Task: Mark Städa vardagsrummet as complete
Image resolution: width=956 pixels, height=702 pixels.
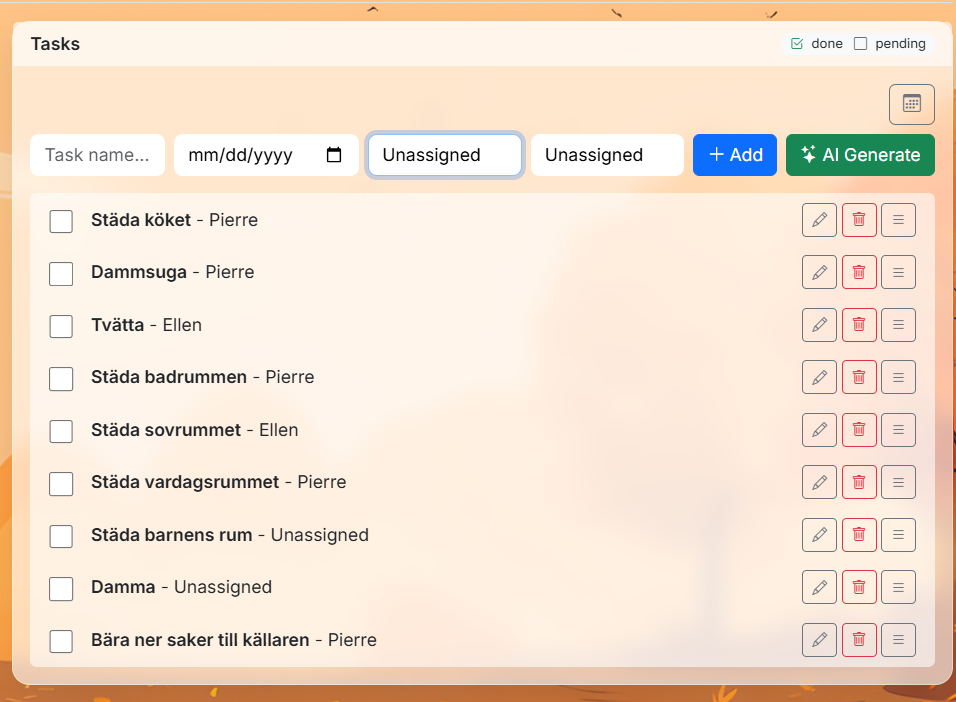Action: pyautogui.click(x=61, y=483)
